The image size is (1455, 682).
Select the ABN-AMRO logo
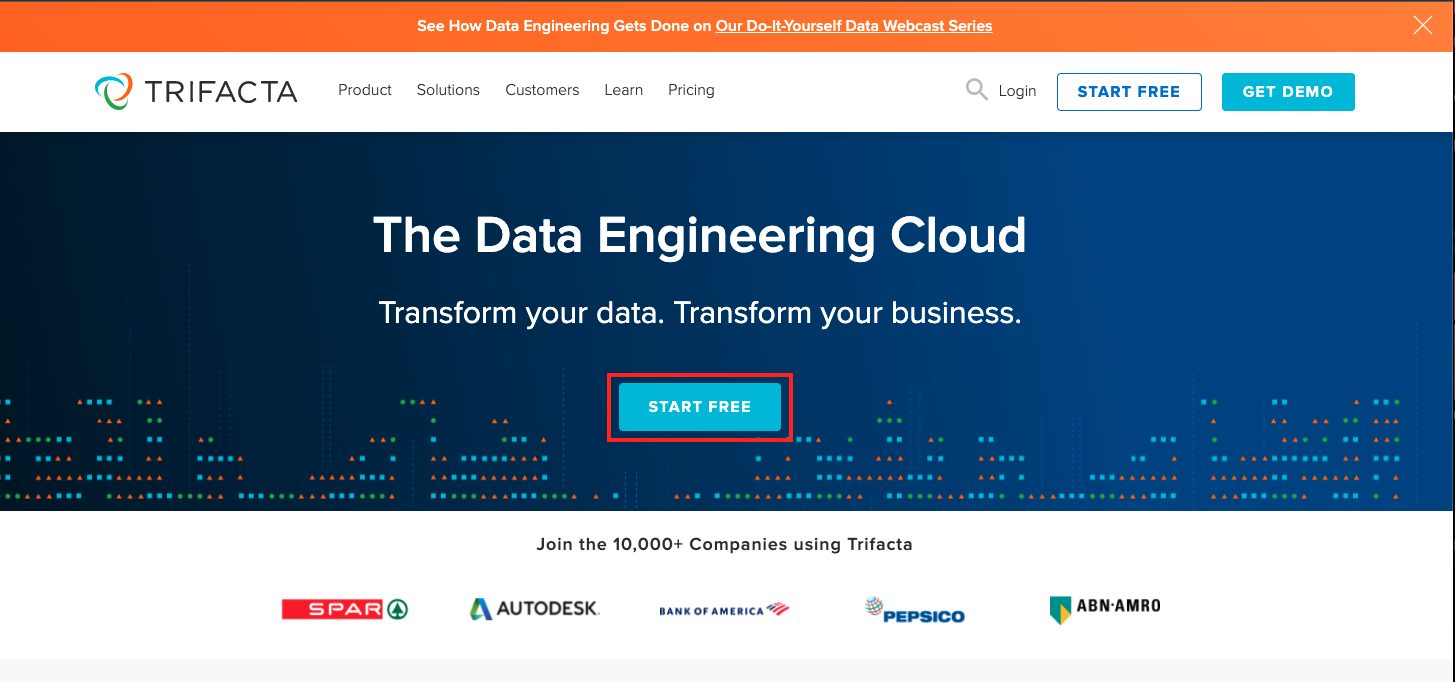click(x=1103, y=607)
